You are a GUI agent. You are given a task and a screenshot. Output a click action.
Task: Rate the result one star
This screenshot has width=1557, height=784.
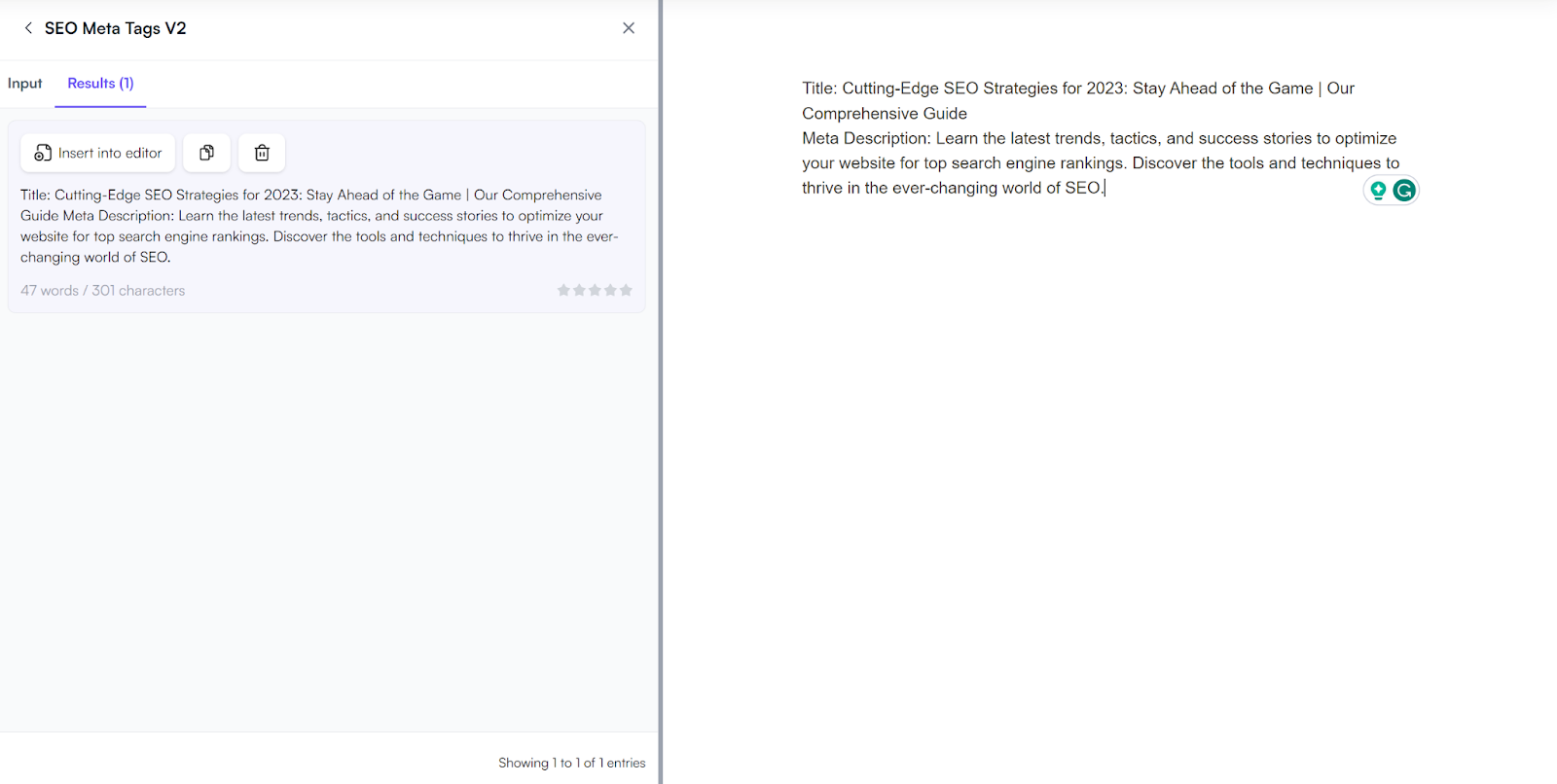pos(563,290)
